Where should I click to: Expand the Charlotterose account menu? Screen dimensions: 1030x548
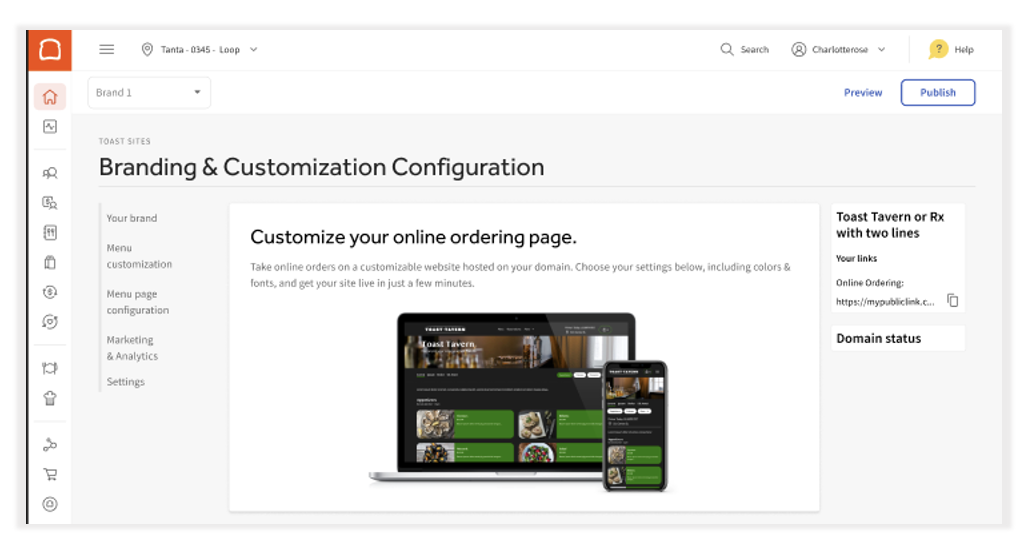(838, 49)
